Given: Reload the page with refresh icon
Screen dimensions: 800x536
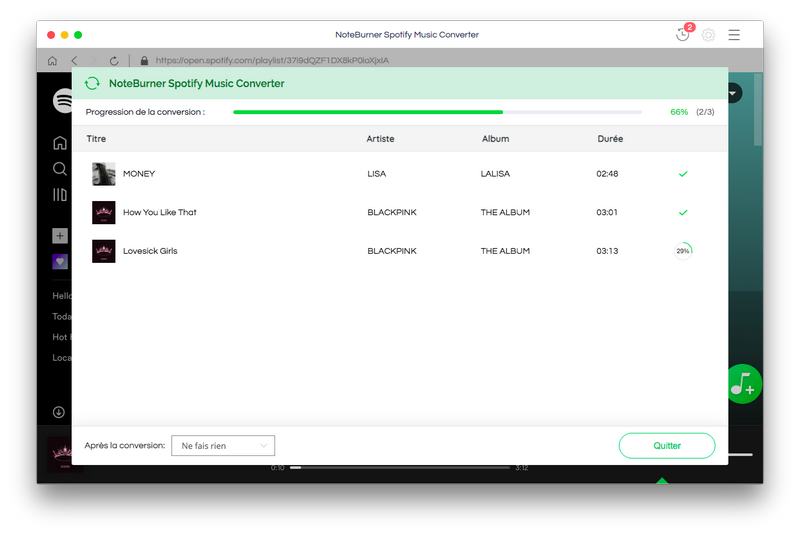Looking at the screenshot, I should (x=114, y=61).
